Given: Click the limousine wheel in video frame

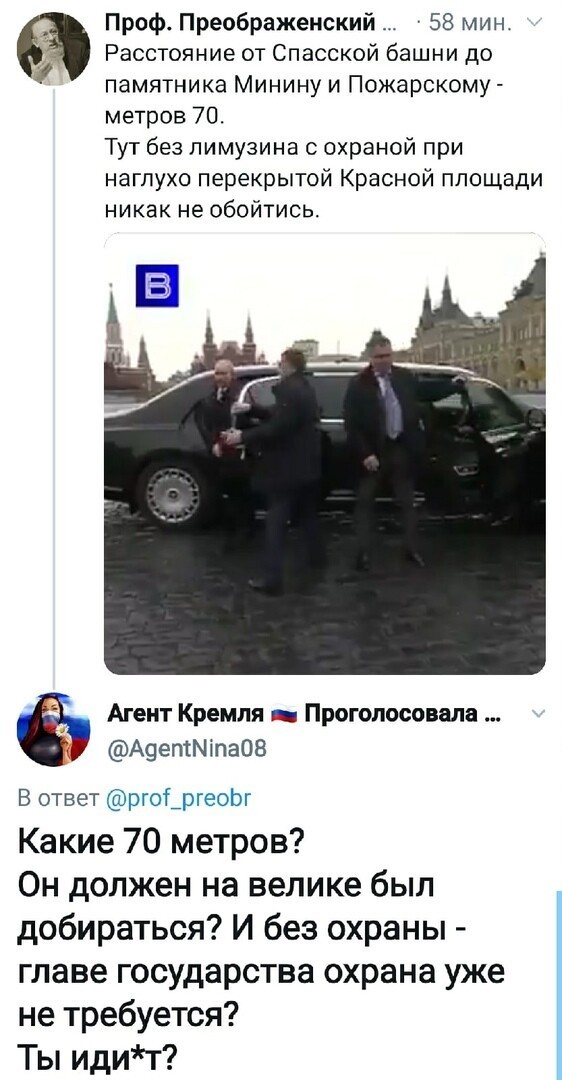Looking at the screenshot, I should coord(171,494).
